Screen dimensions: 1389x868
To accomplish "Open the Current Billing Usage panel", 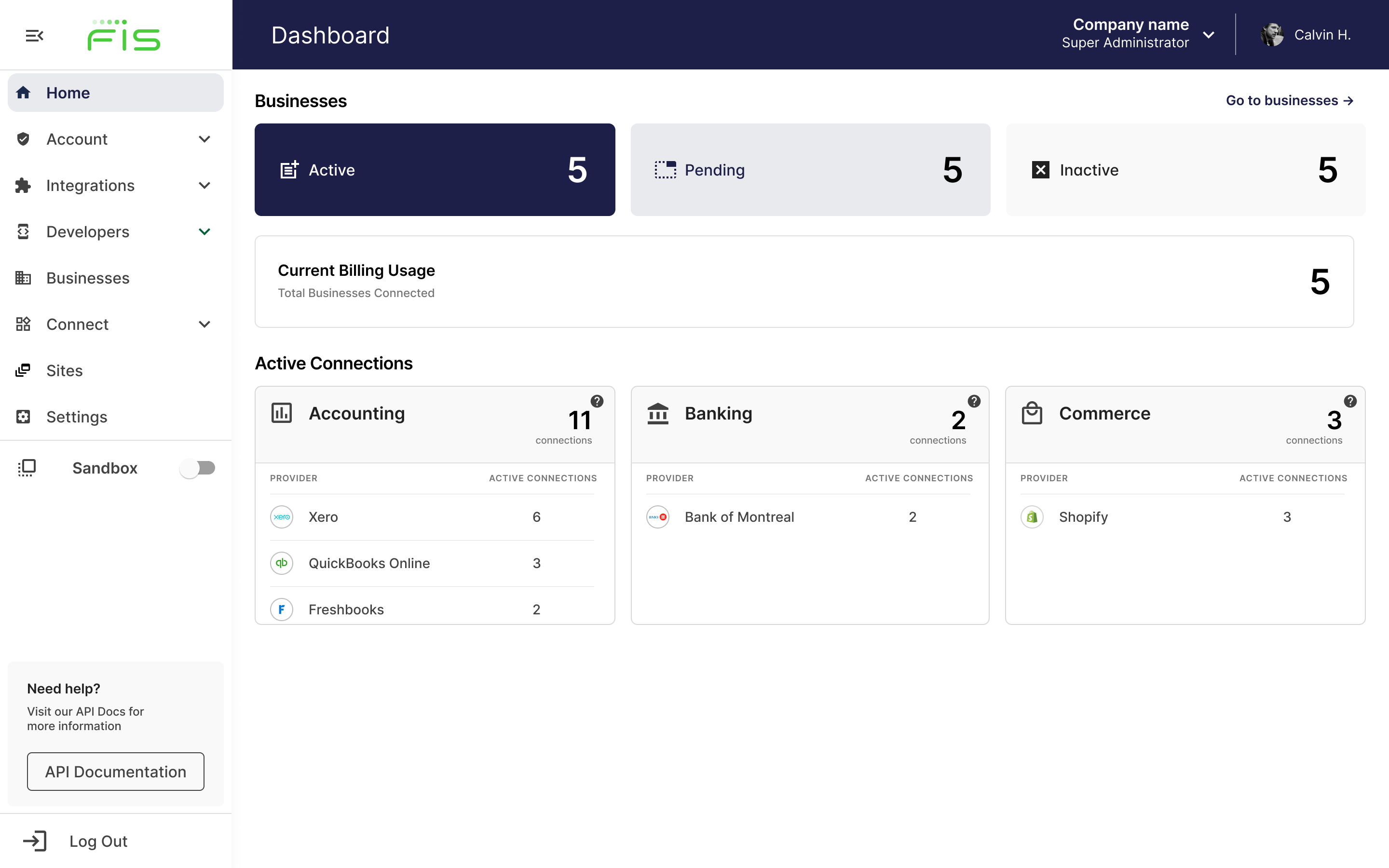I will click(804, 281).
